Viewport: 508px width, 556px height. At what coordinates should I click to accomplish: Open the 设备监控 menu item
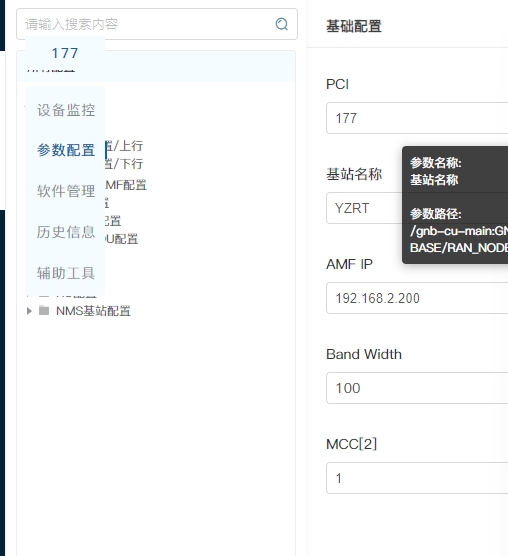(x=66, y=110)
